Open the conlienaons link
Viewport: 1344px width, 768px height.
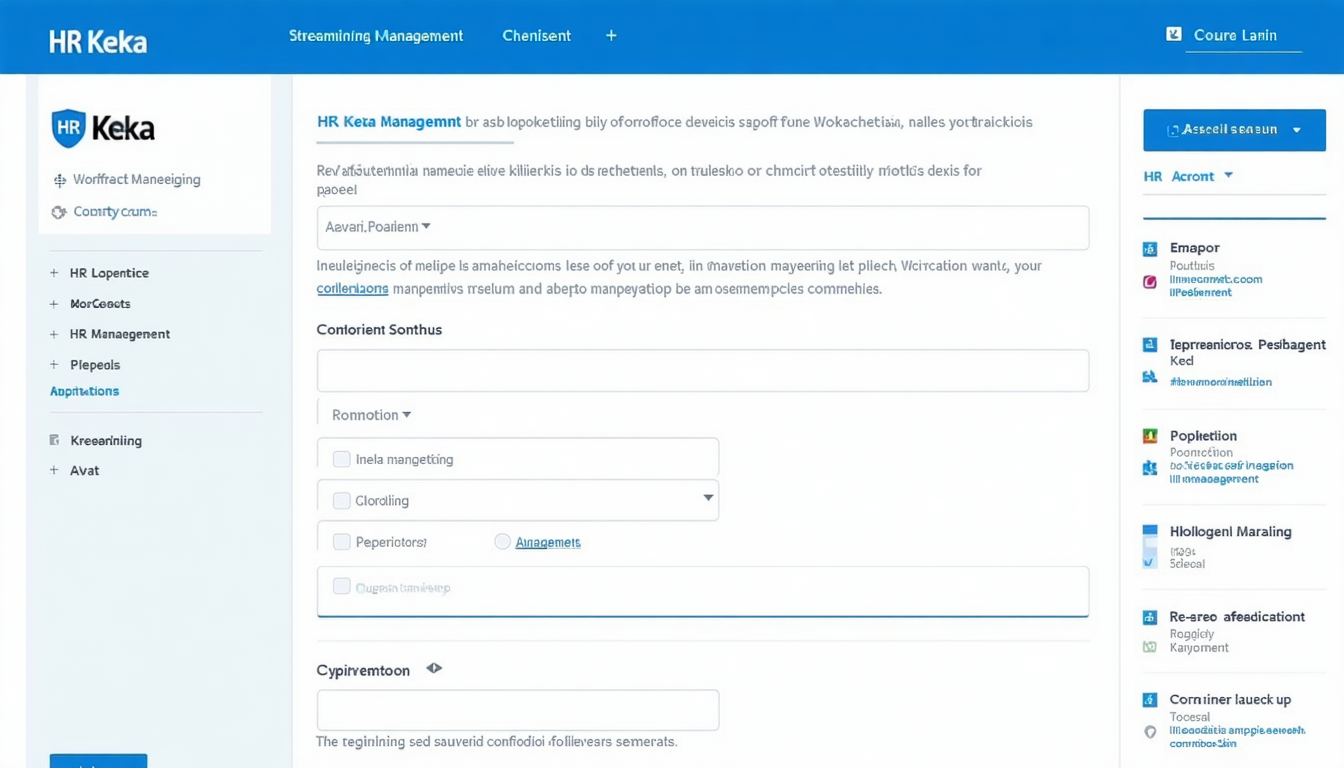point(352,289)
